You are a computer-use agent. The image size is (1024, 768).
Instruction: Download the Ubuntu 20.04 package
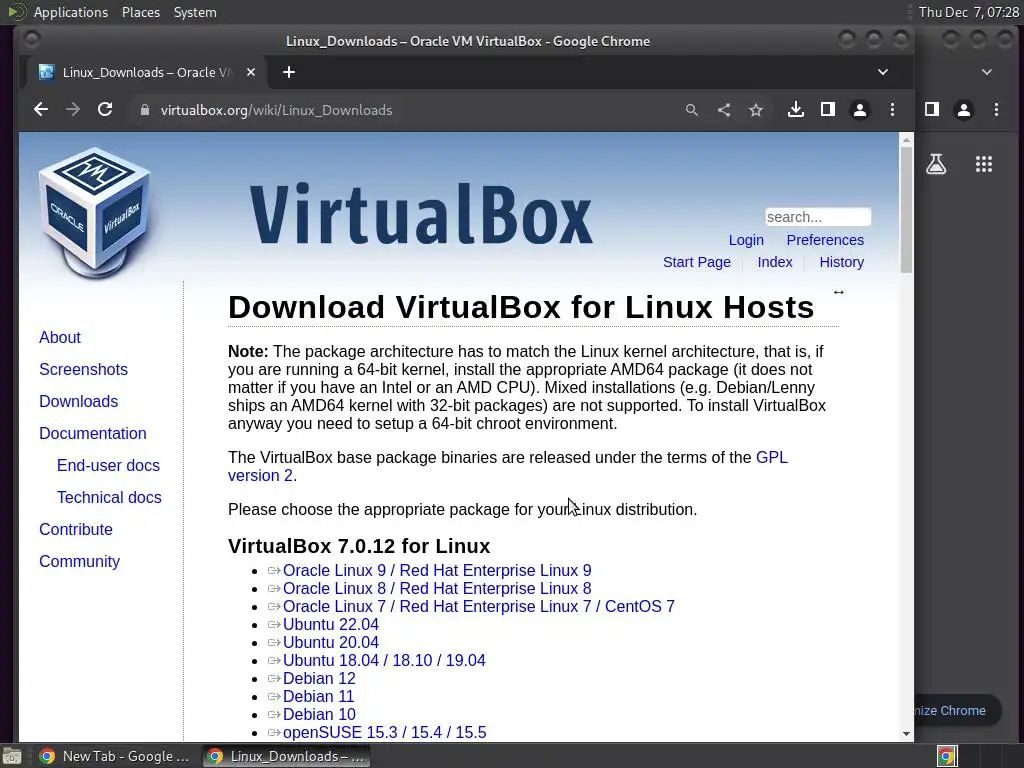330,643
